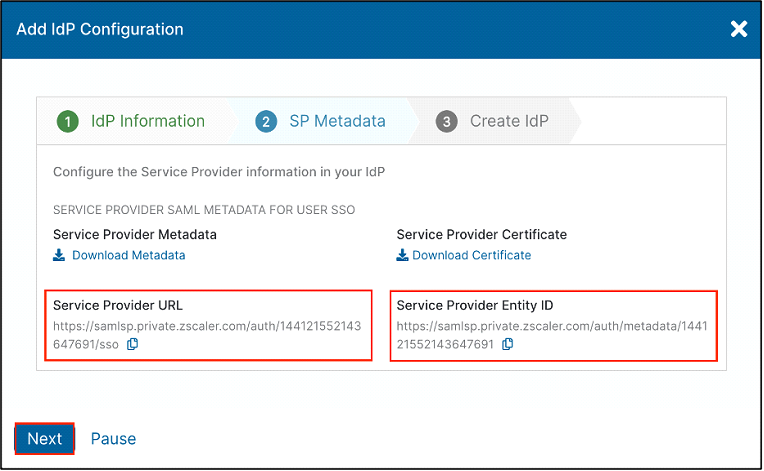Click the download icon beside Download Certificate
This screenshot has width=764, height=471.
coord(402,255)
